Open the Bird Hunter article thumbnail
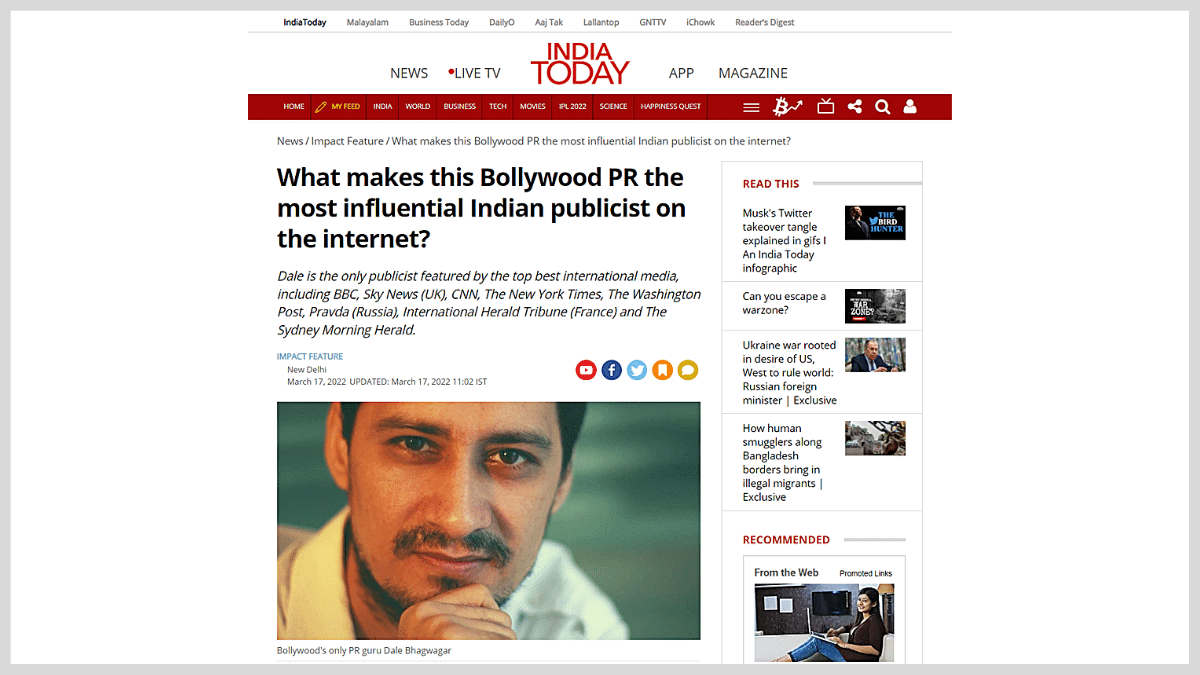 [875, 223]
